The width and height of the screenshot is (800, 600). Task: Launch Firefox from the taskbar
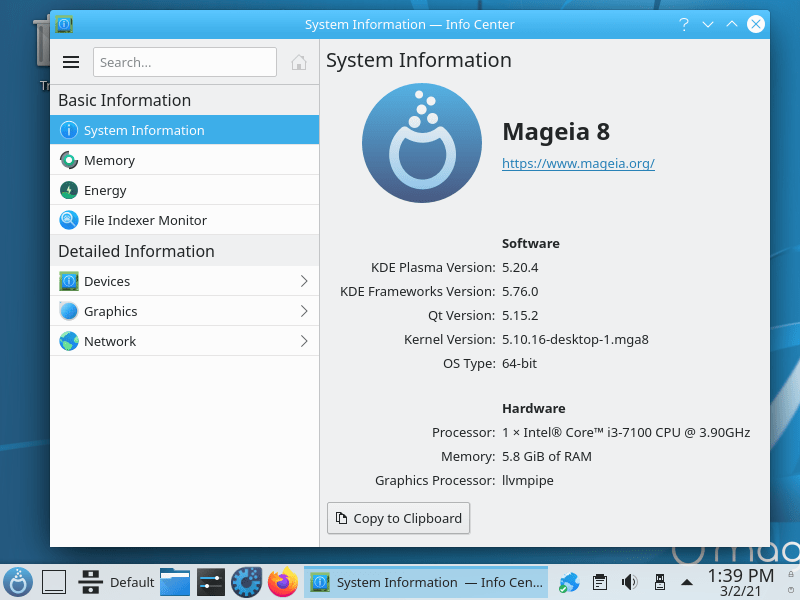coord(283,582)
